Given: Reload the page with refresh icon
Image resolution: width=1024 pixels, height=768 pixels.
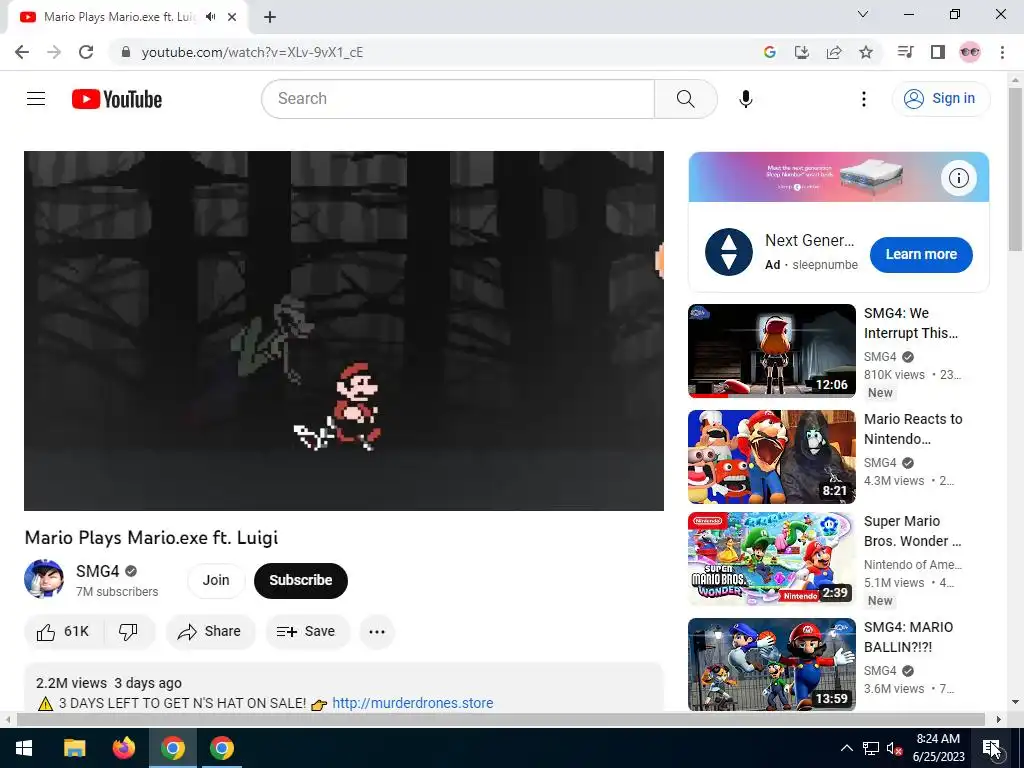Looking at the screenshot, I should pyautogui.click(x=86, y=52).
